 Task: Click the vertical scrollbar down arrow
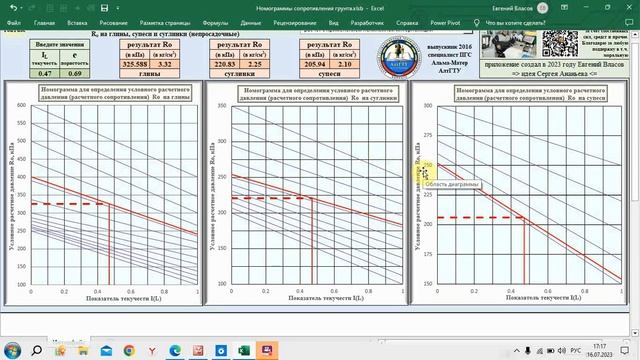(x=635, y=333)
